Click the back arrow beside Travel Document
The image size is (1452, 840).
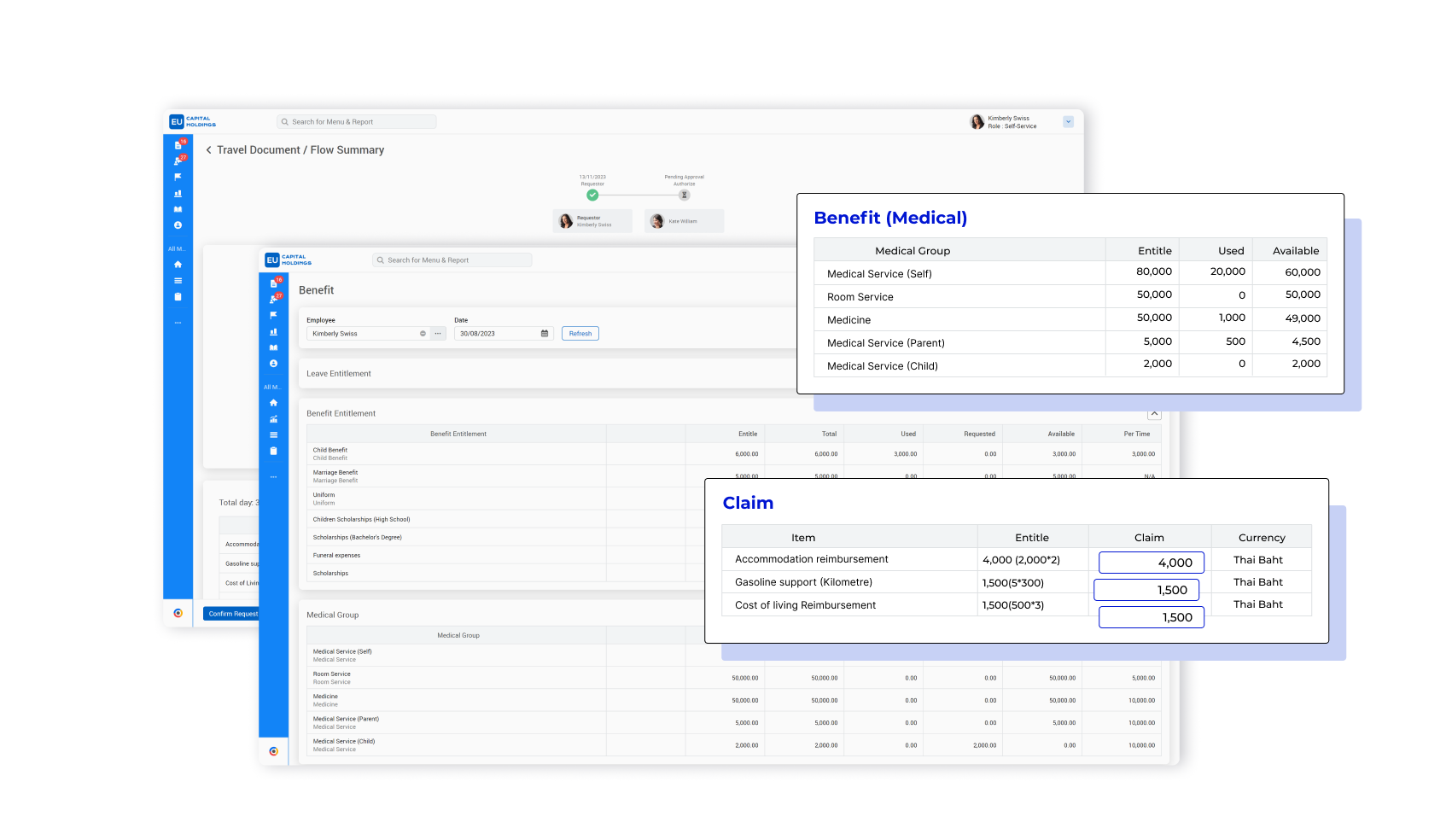point(208,150)
